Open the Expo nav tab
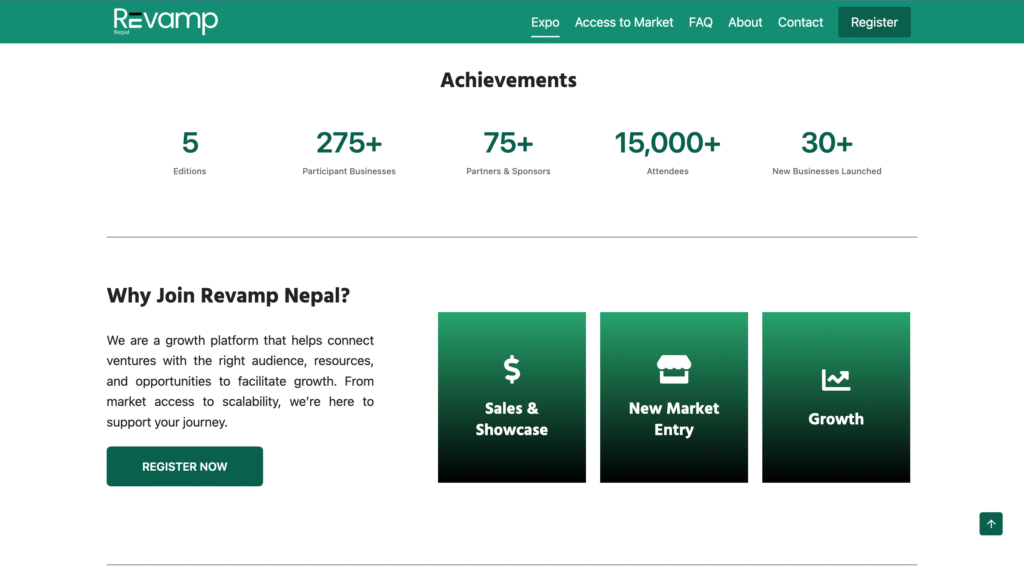 click(x=545, y=22)
